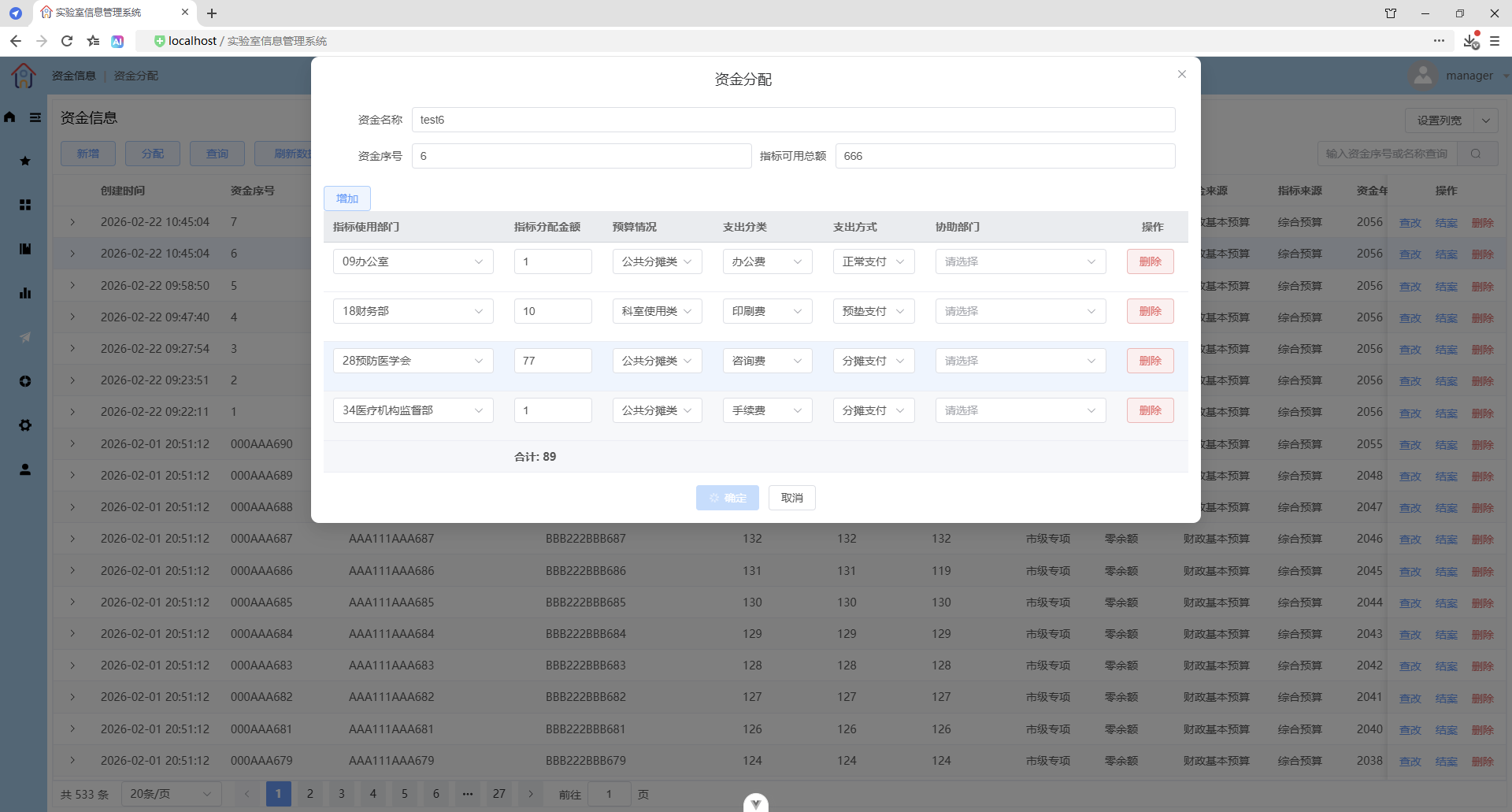This screenshot has width=1512, height=812.
Task: Close the 资金分配 dialog
Action: click(x=1181, y=74)
